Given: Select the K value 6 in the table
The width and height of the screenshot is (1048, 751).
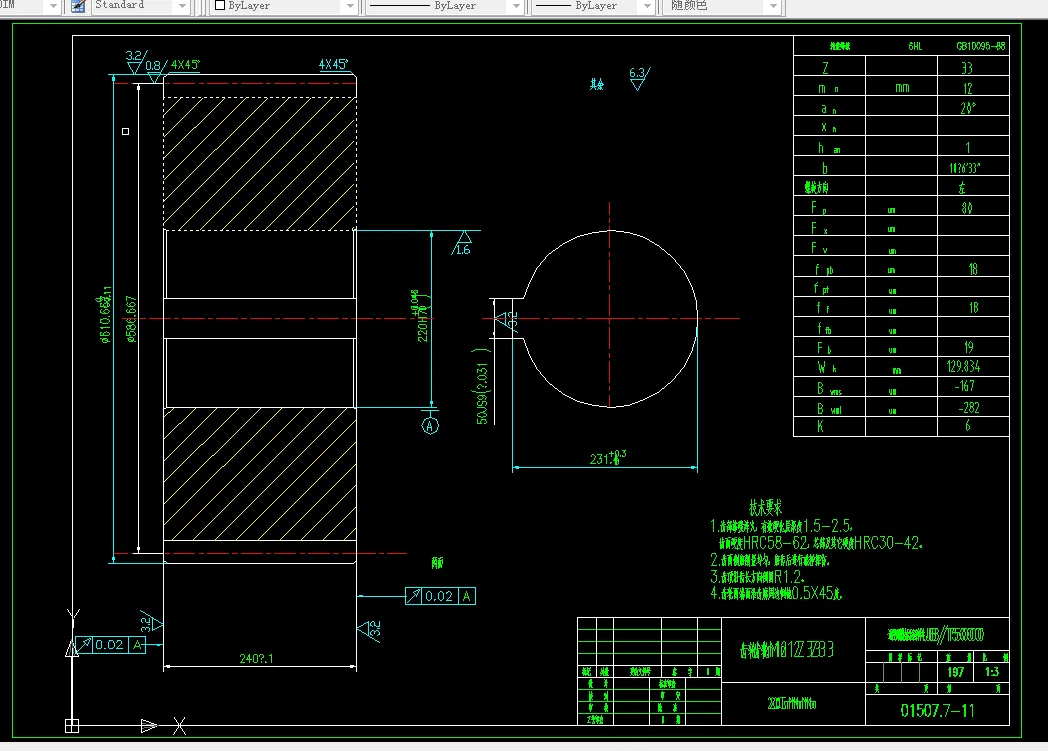Looking at the screenshot, I should click(967, 426).
